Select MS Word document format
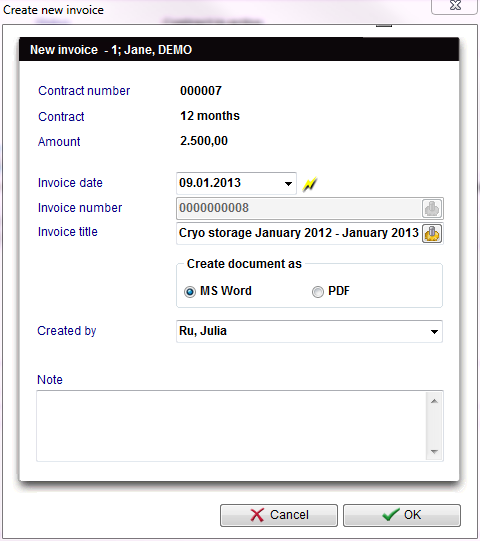This screenshot has height=541, width=480. [190, 292]
